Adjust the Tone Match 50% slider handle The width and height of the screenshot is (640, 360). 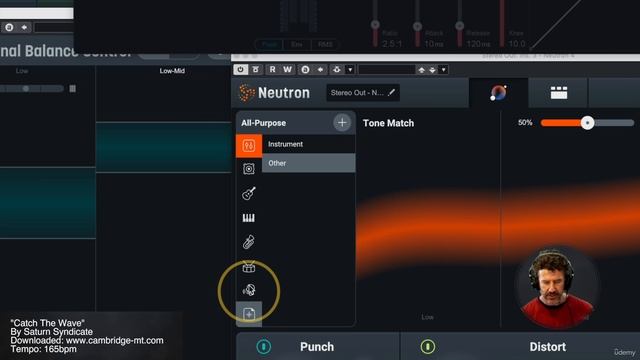[x=587, y=123]
